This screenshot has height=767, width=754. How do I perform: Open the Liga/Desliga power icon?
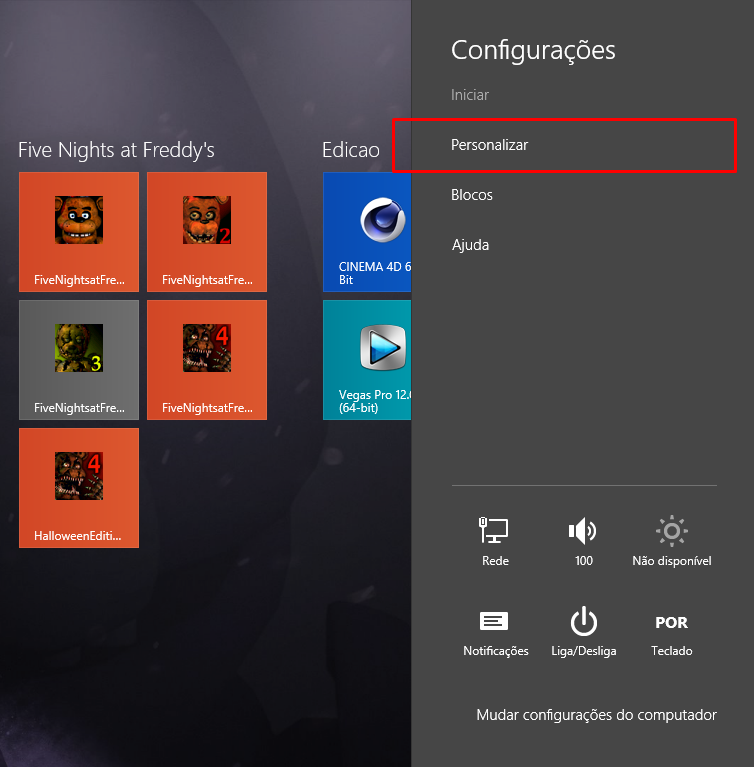(x=583, y=632)
